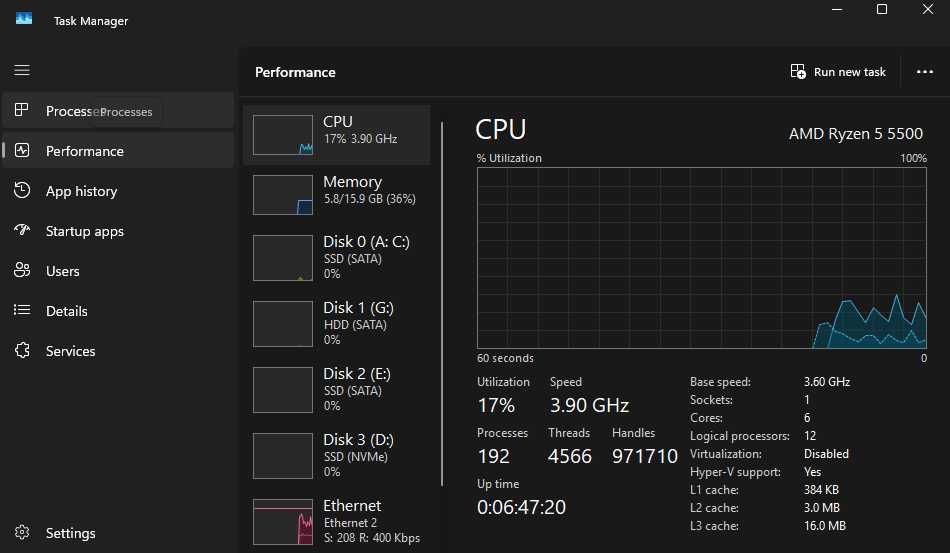The image size is (950, 553).
Task: Click Run new task button
Action: [x=838, y=71]
